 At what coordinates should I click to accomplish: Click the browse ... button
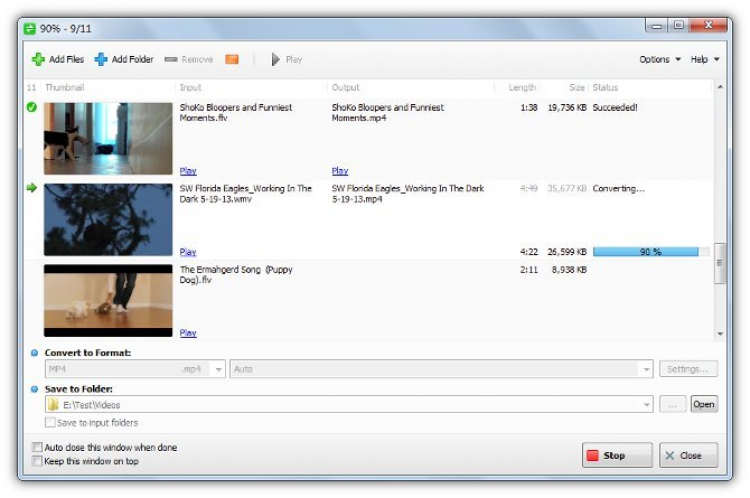(673, 405)
